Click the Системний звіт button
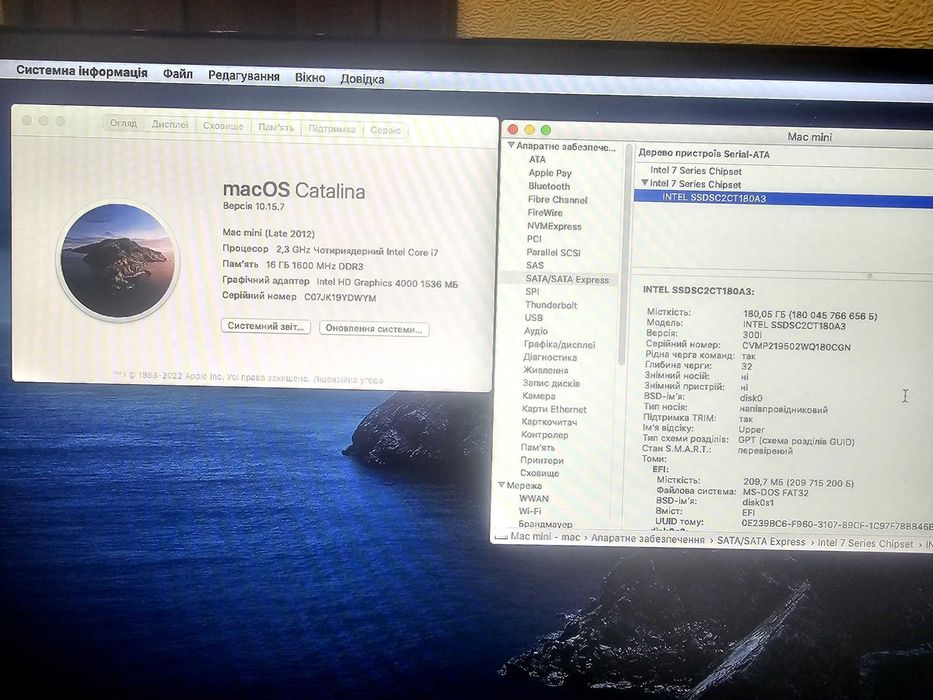 [x=266, y=326]
